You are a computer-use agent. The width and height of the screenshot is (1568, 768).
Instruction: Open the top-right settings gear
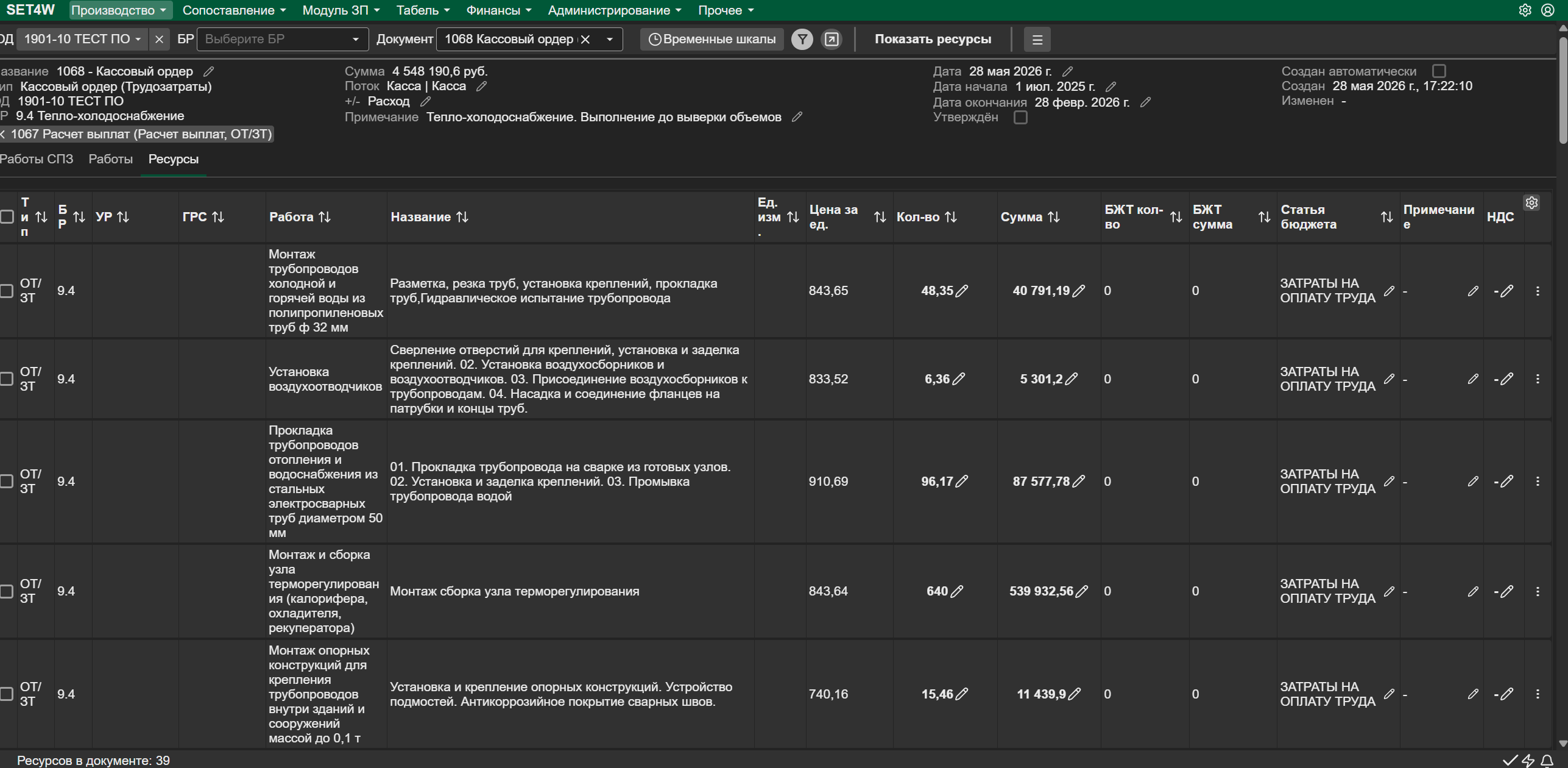coord(1525,10)
